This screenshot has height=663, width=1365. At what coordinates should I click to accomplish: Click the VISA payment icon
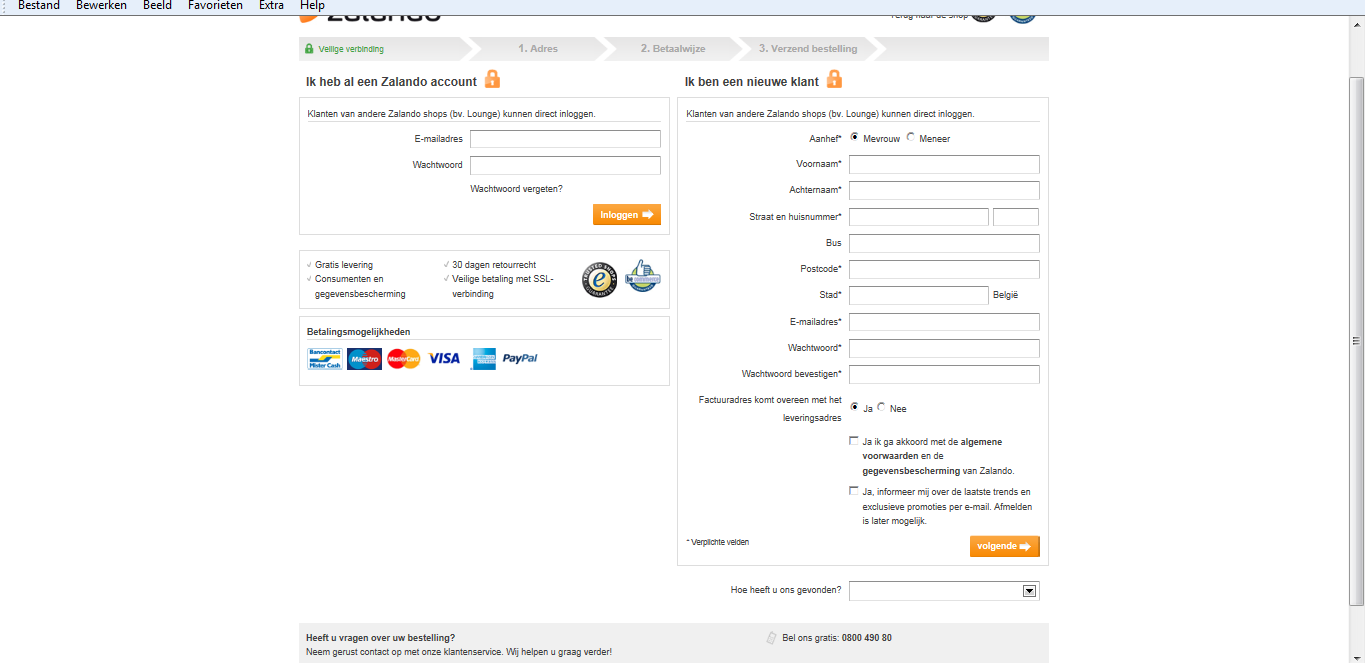(x=443, y=358)
